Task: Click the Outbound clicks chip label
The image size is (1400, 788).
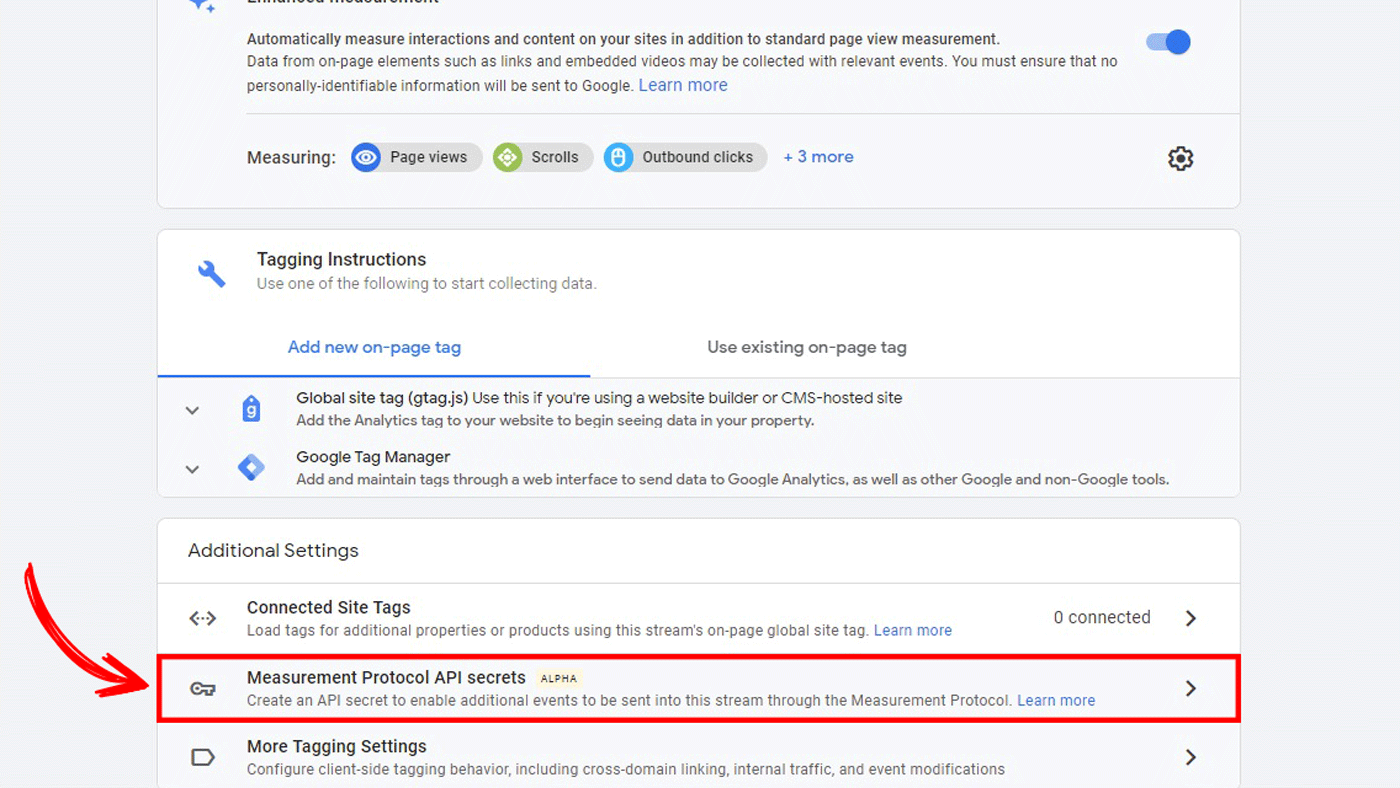Action: tap(697, 157)
